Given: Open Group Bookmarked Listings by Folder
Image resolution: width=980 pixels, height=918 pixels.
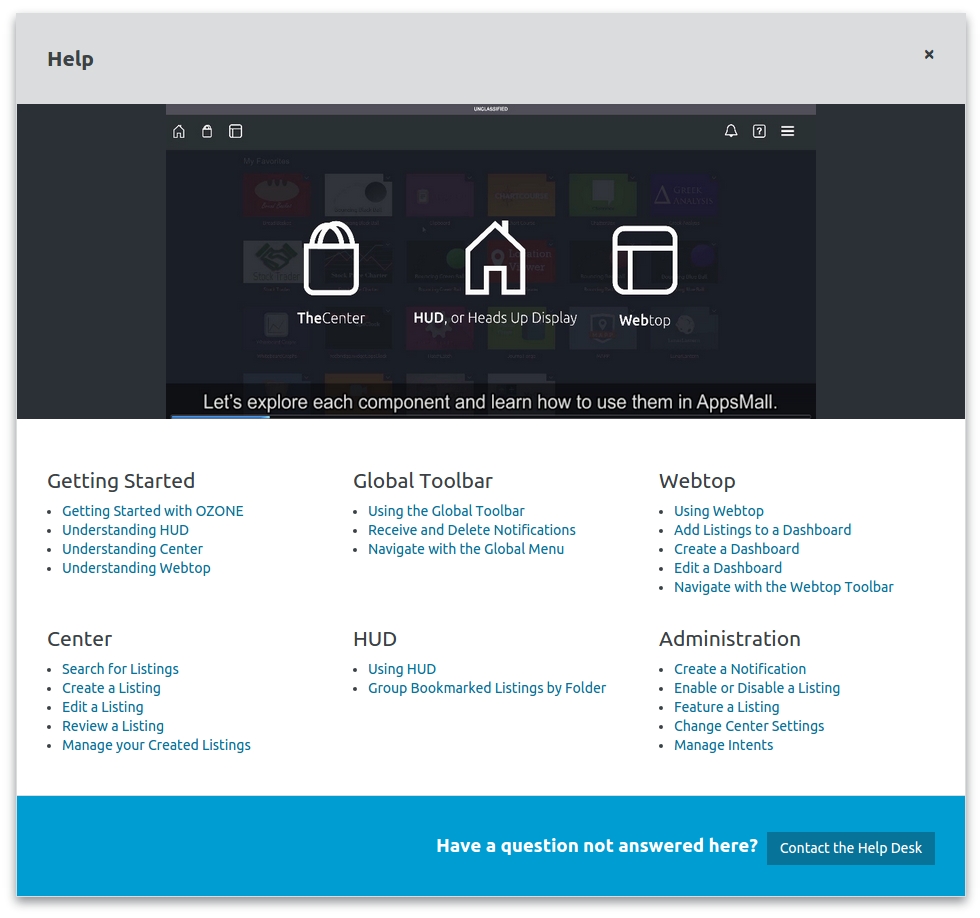Looking at the screenshot, I should (487, 688).
